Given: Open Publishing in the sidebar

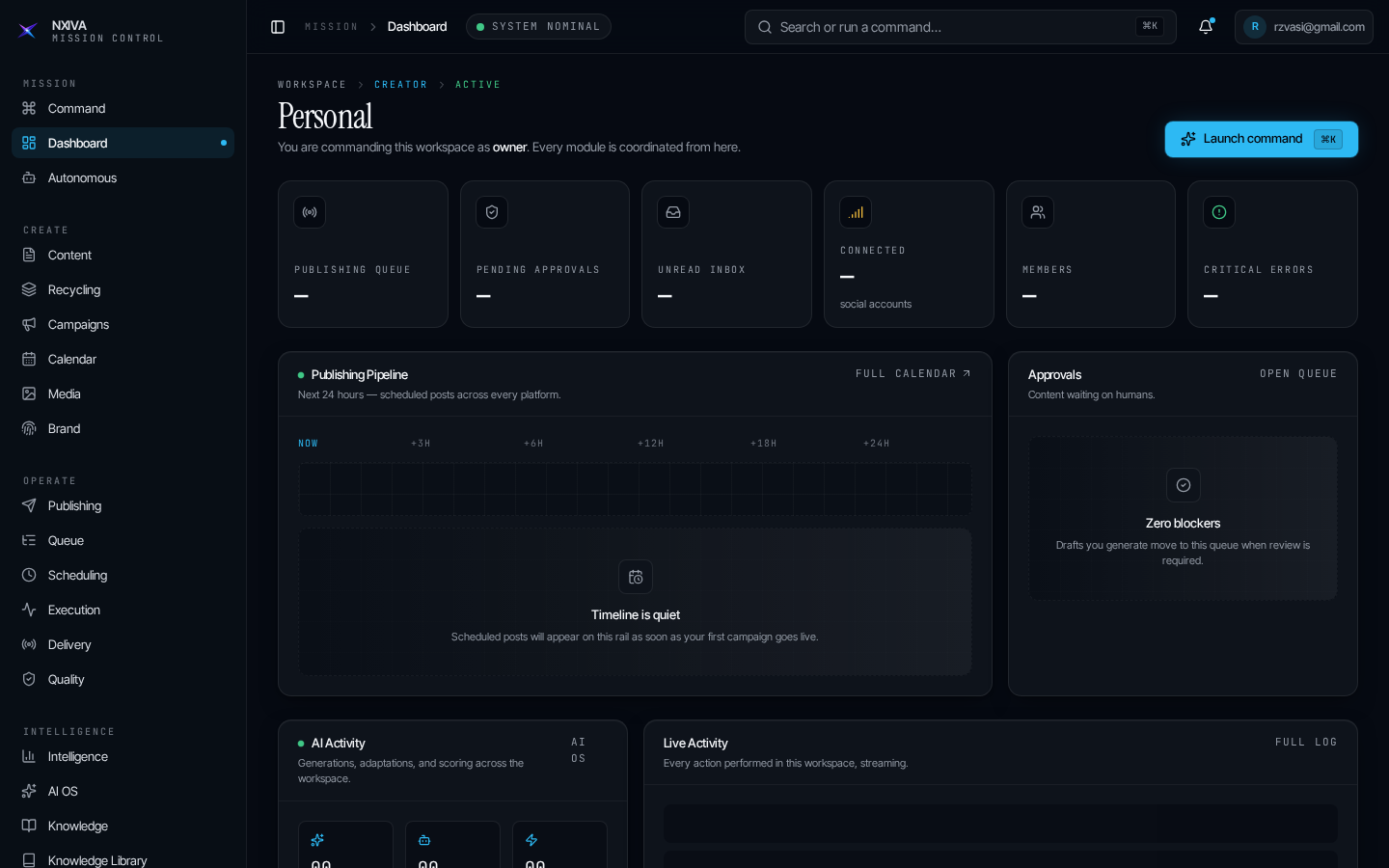Looking at the screenshot, I should point(123,505).
